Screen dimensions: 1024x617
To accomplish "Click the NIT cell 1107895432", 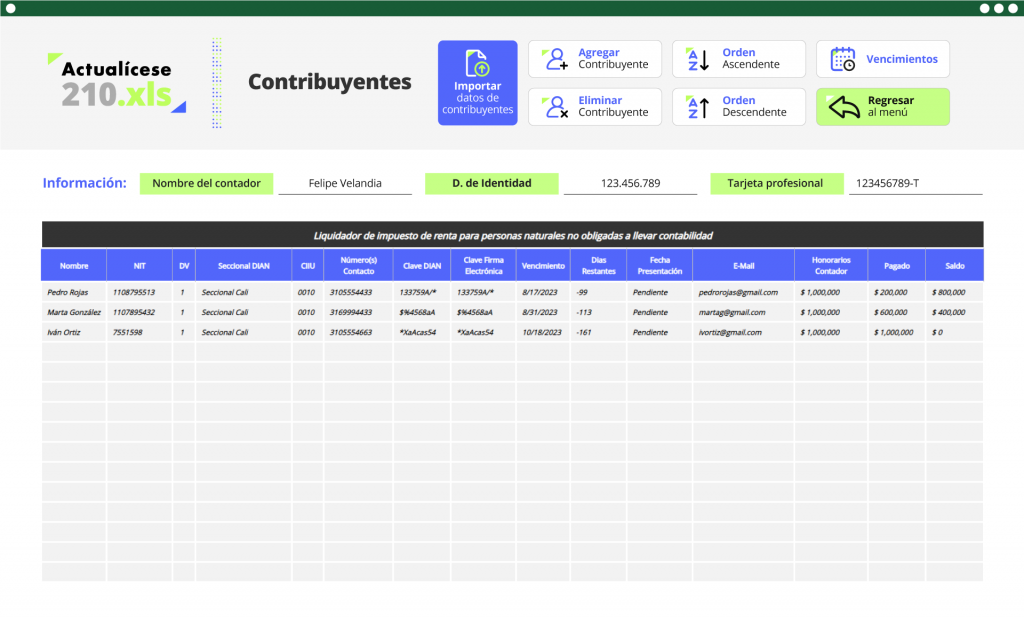I will point(140,312).
